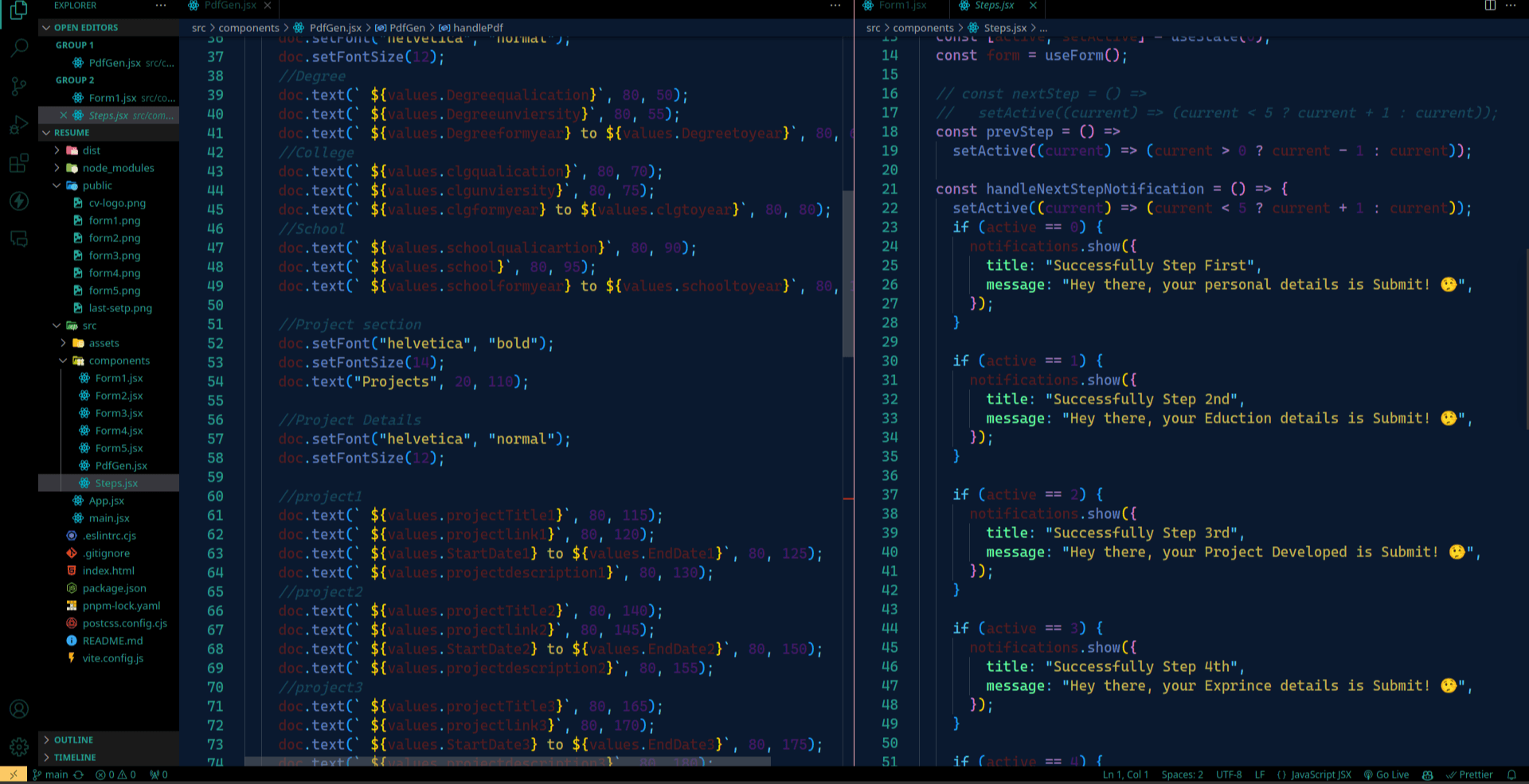
Task: Close the PdfGen.jsx editor tab
Action: click(x=268, y=6)
